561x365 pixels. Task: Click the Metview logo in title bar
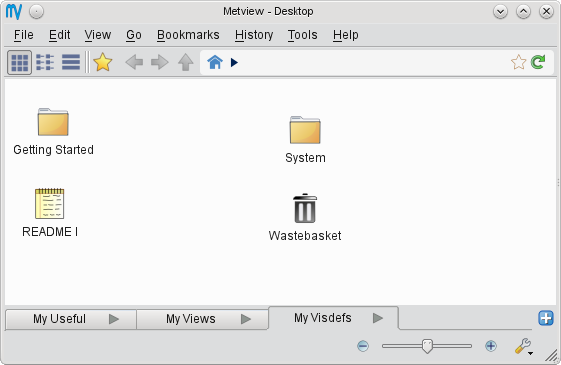click(x=14, y=11)
